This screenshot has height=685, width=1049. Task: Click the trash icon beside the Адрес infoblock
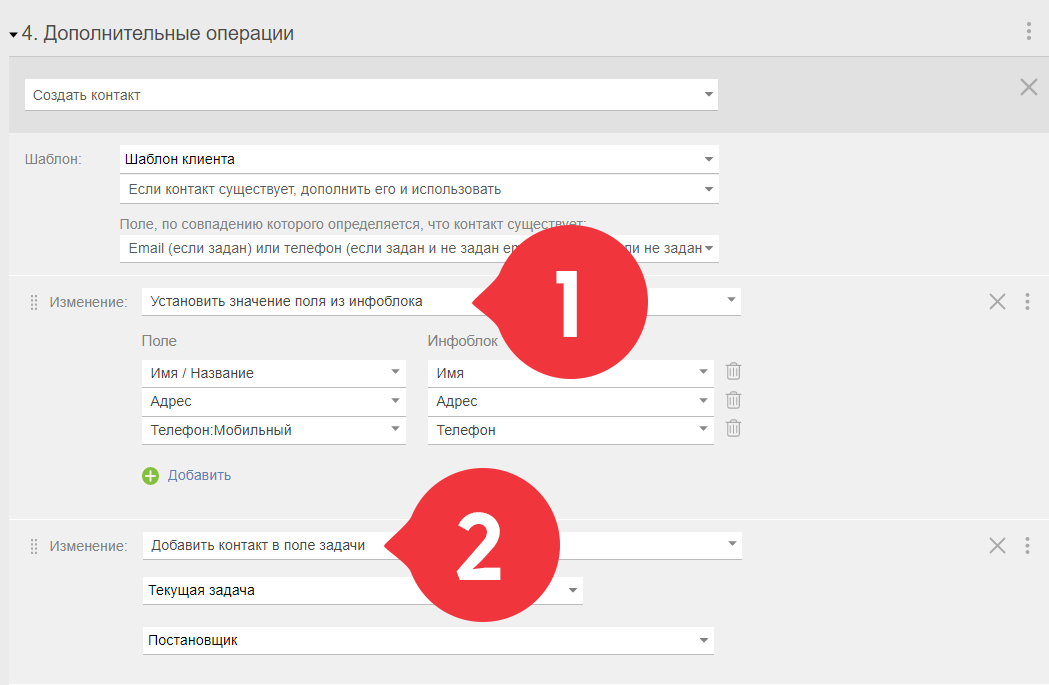pos(733,400)
